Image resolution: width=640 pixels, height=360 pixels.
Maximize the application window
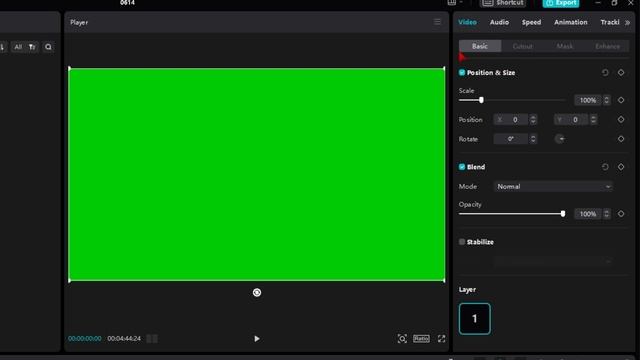coord(614,3)
